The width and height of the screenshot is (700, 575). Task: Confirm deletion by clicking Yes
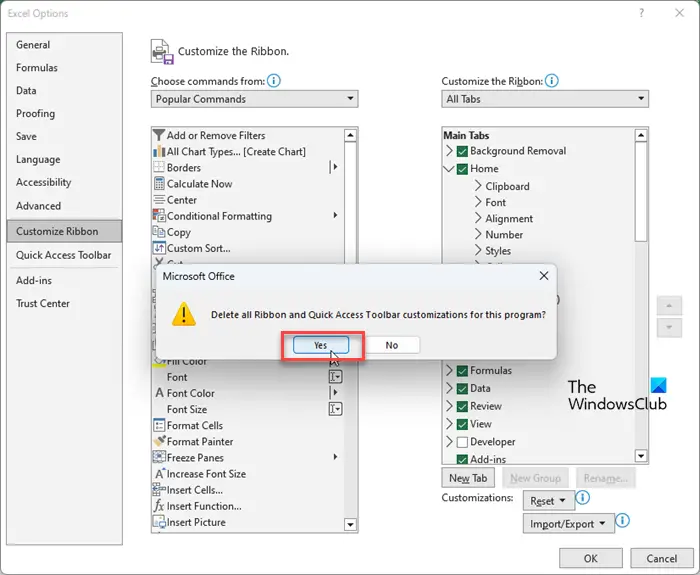[x=321, y=345]
